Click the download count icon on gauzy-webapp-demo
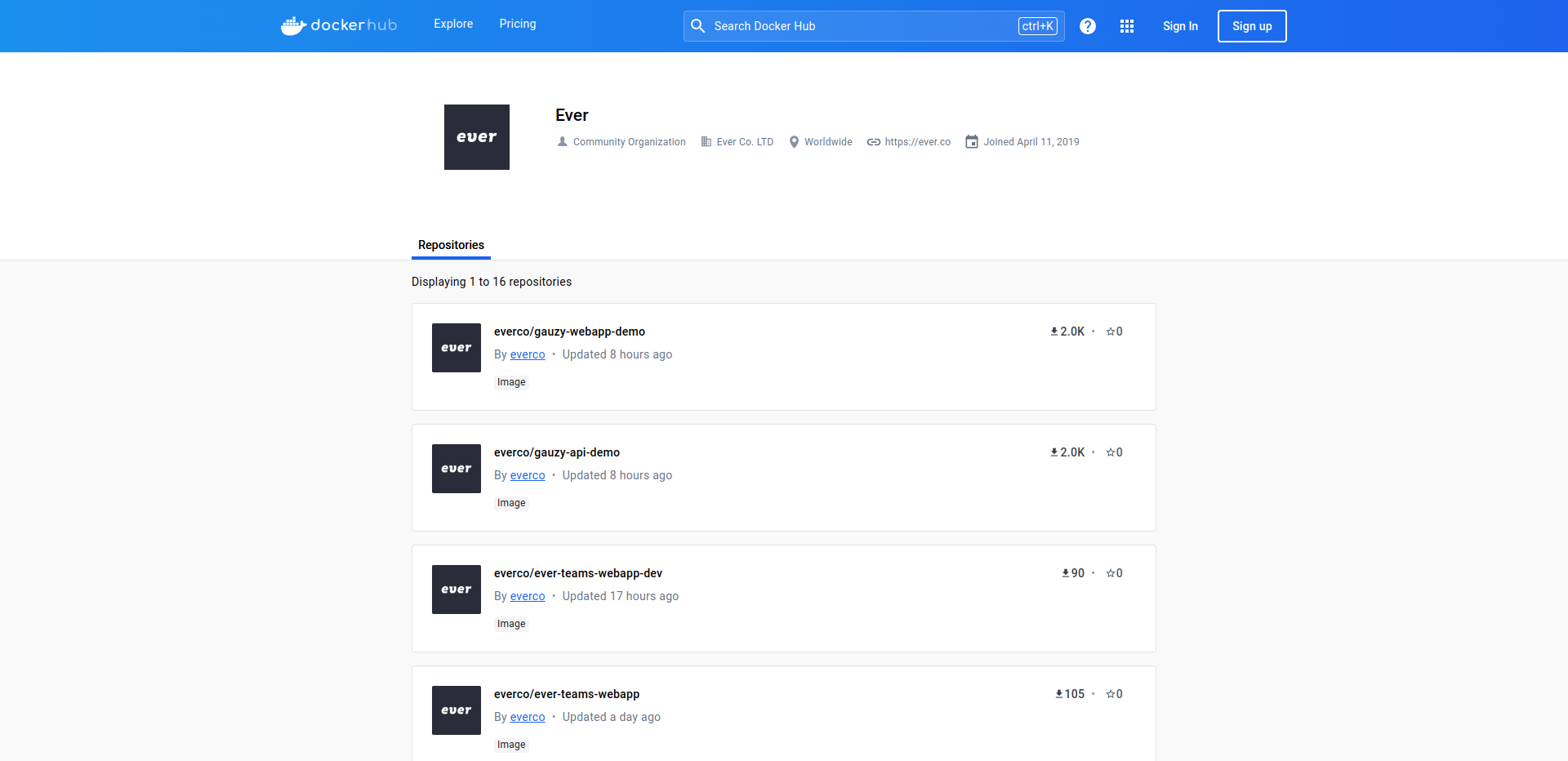Viewport: 1568px width, 761px height. coord(1053,331)
